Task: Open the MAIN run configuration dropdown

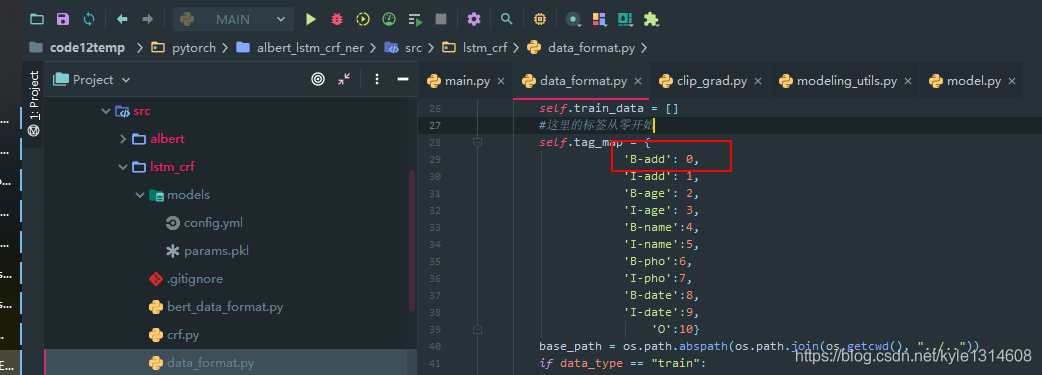Action: [233, 19]
